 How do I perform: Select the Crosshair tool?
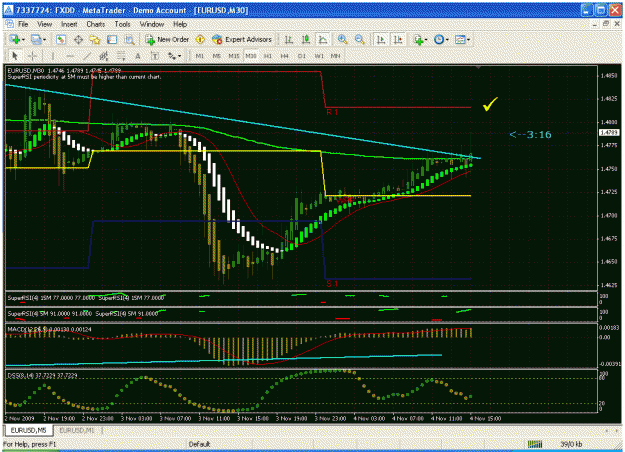pos(32,56)
